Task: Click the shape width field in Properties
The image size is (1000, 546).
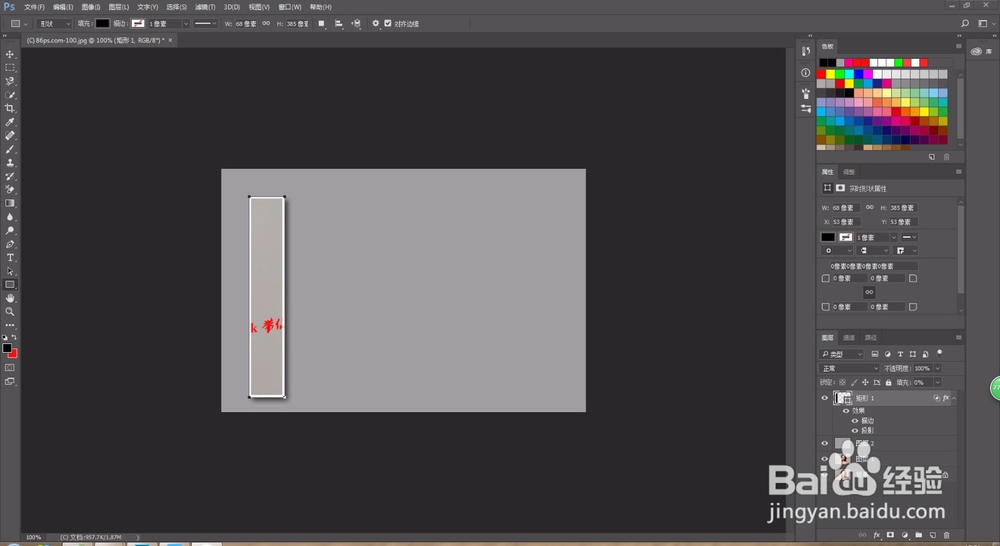Action: (x=846, y=207)
